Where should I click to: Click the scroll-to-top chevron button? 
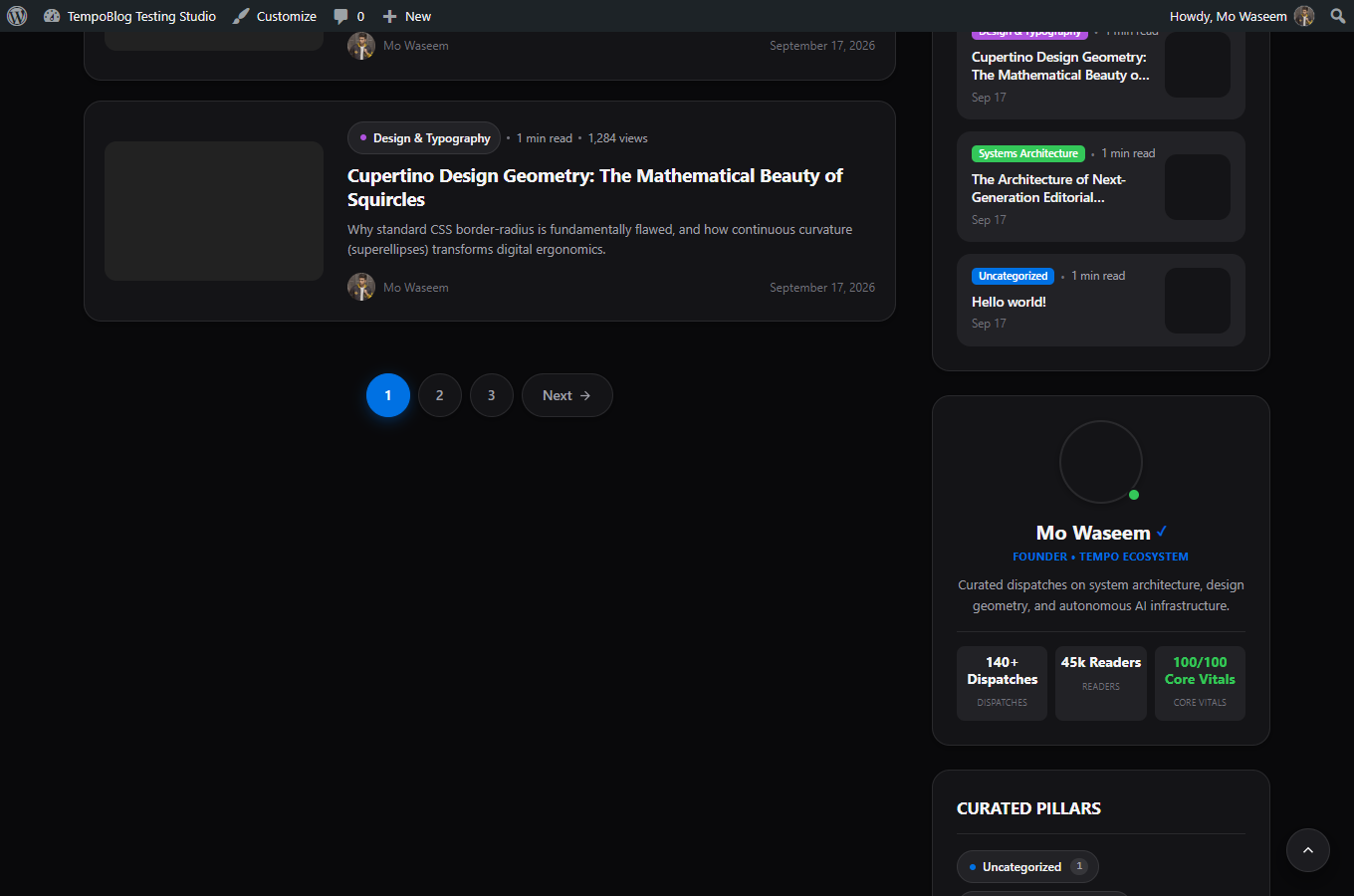(1308, 850)
